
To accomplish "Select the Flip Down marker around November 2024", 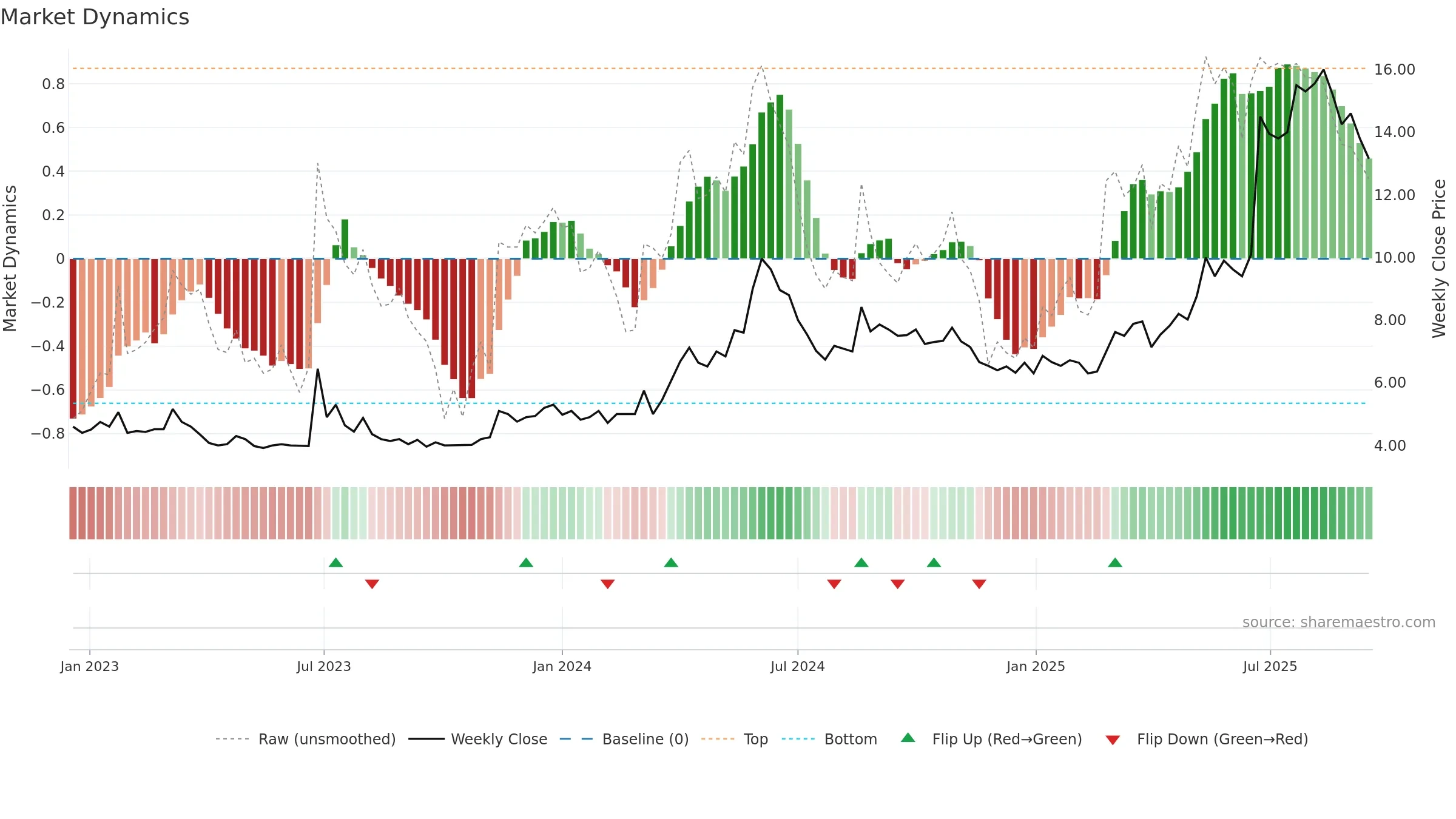I will pos(979,584).
